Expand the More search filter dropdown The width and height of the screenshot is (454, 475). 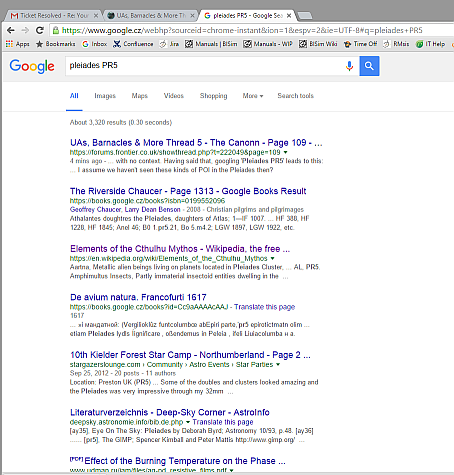[x=253, y=96]
